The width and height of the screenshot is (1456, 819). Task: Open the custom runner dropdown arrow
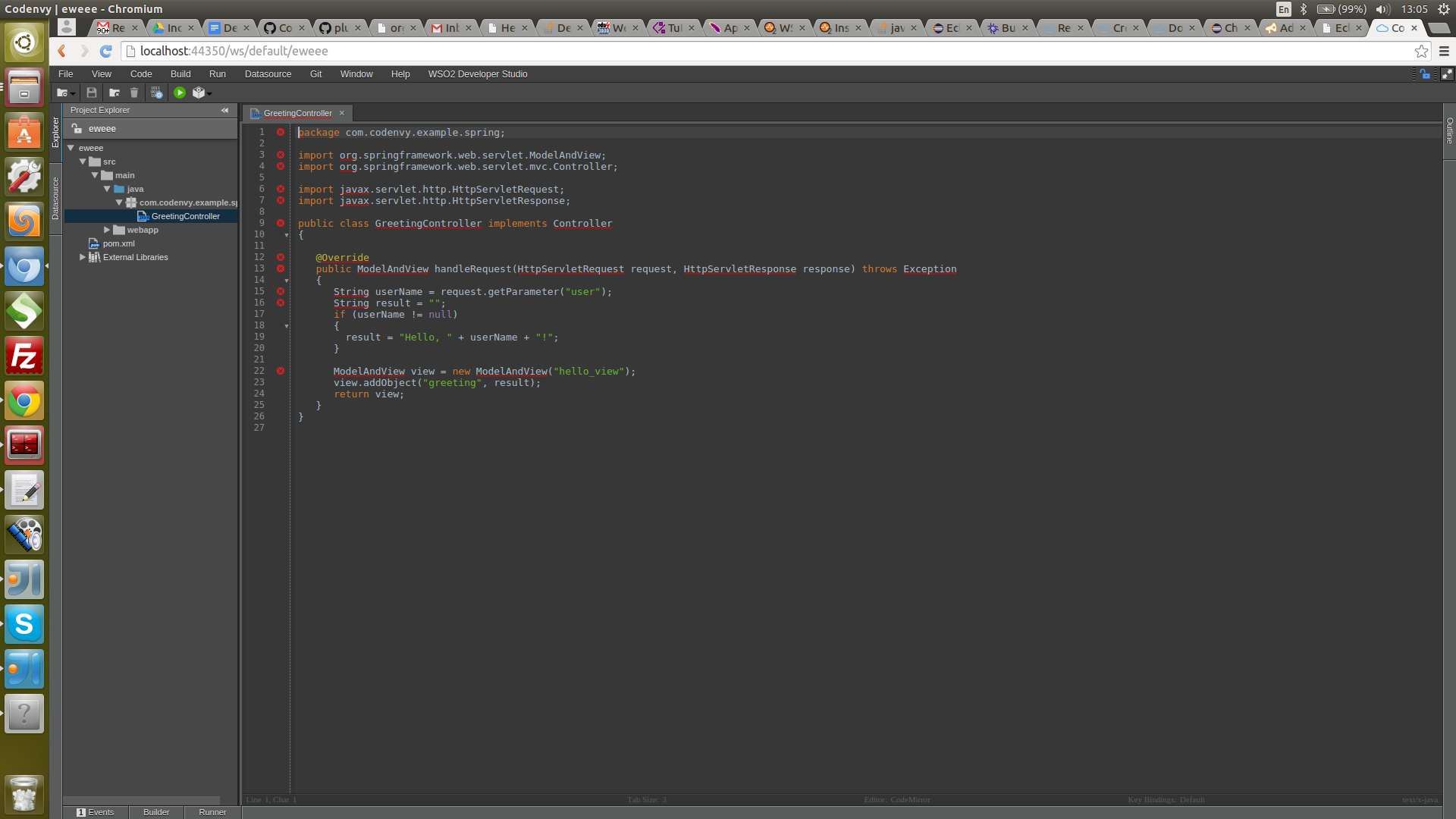tap(209, 93)
